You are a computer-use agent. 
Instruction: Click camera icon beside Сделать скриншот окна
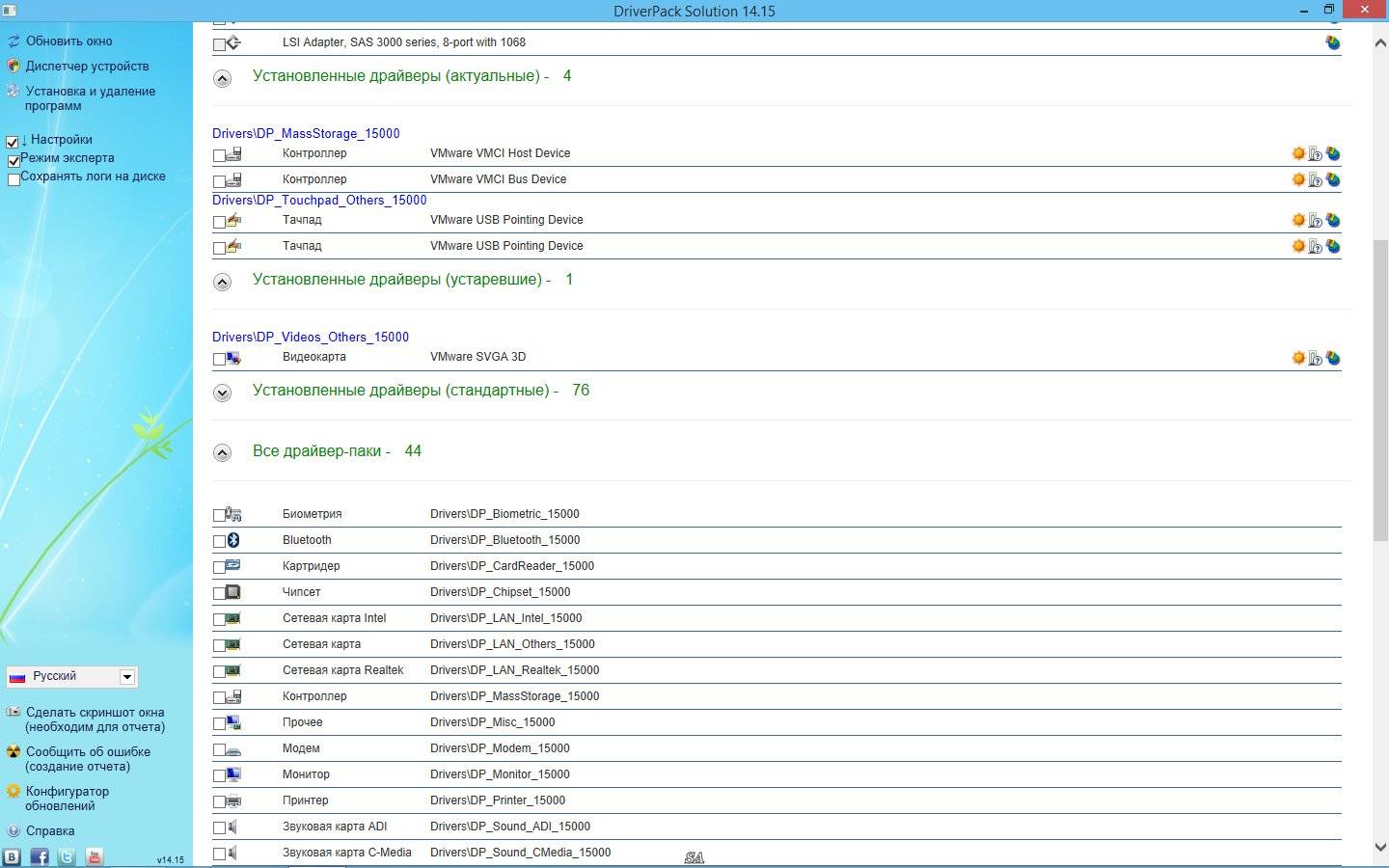13,712
